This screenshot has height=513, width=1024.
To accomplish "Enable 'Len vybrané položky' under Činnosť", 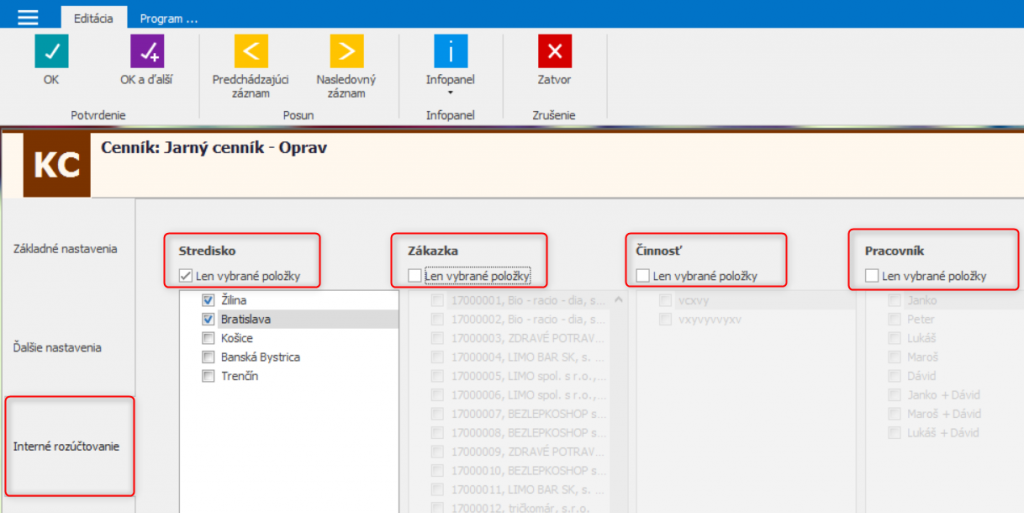I will (643, 276).
